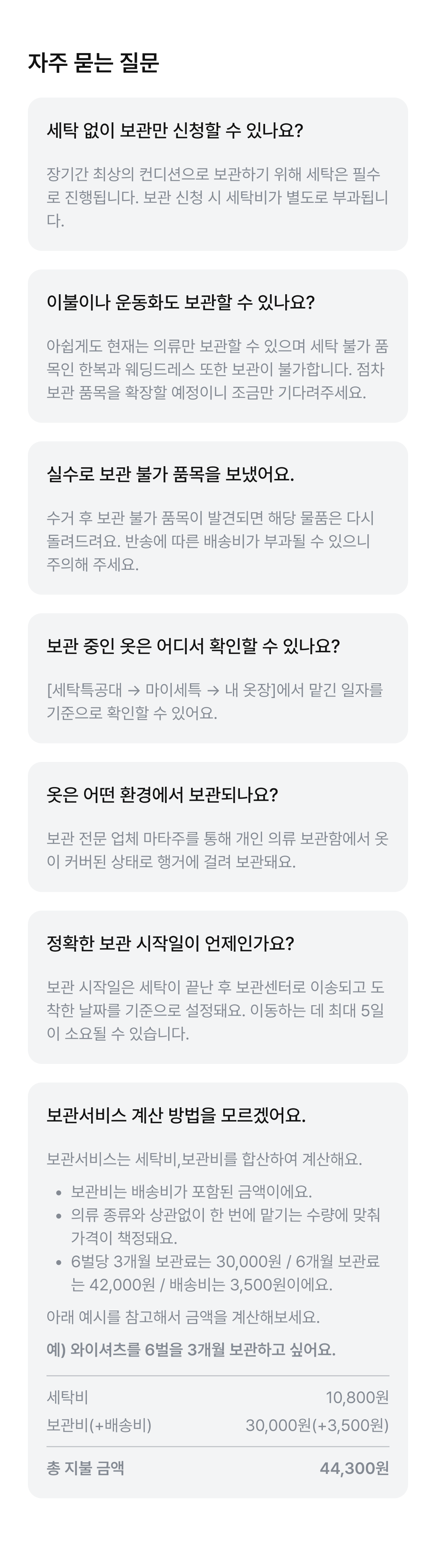This screenshot has width=436, height=1568.
Task: Click the total amount 44,300원
Action: click(354, 1468)
